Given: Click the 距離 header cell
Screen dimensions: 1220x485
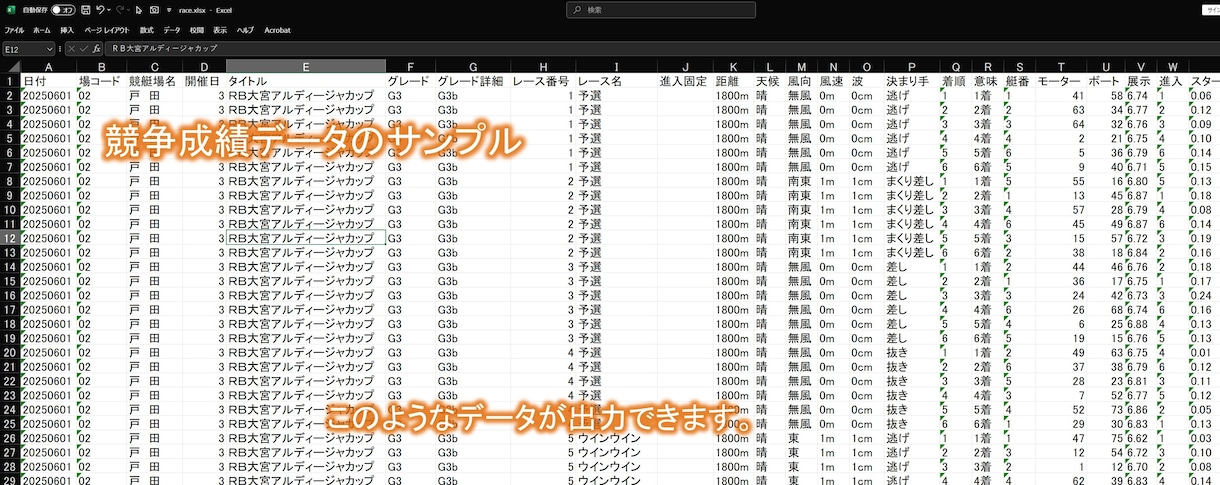Looking at the screenshot, I should tap(734, 81).
